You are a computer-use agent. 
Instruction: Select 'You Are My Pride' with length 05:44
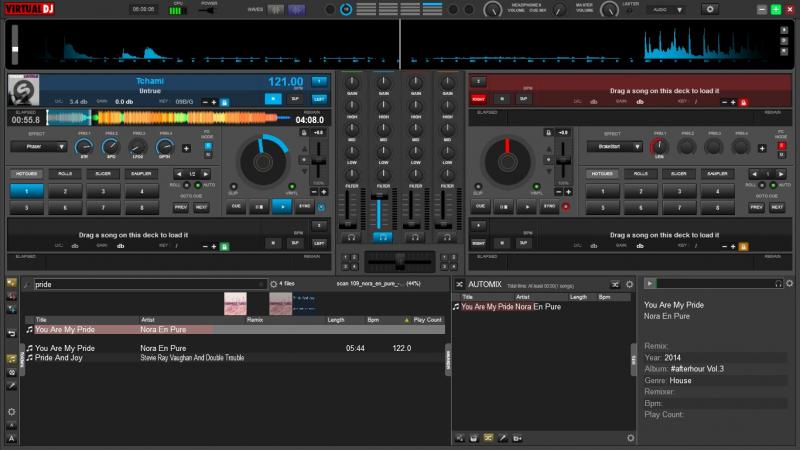click(x=235, y=348)
